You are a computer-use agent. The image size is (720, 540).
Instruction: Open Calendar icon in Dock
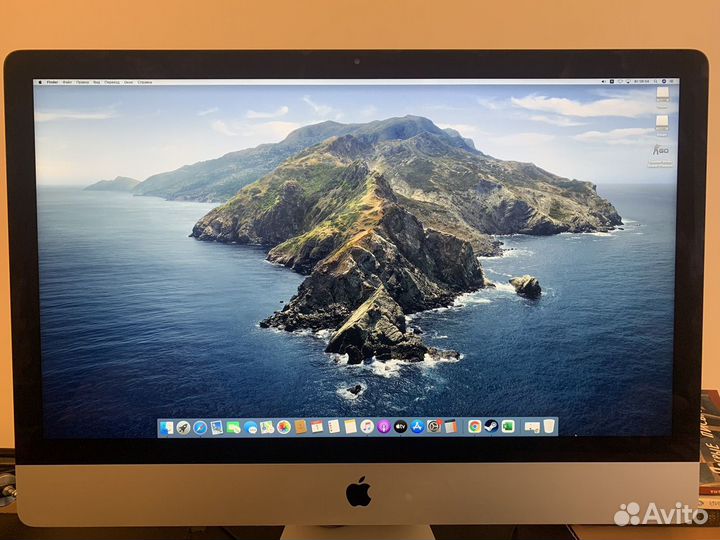pyautogui.click(x=317, y=427)
